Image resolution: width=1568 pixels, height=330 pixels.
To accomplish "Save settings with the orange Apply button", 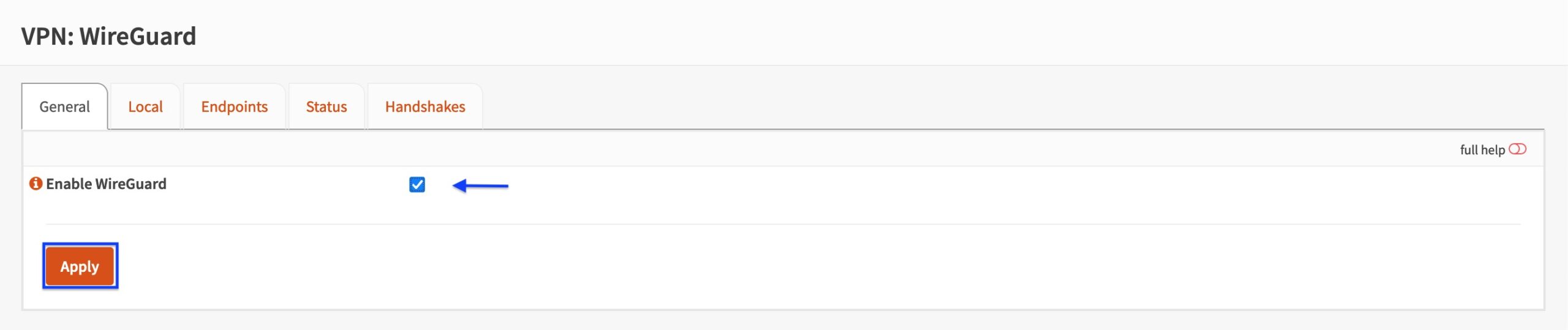I will tap(80, 266).
